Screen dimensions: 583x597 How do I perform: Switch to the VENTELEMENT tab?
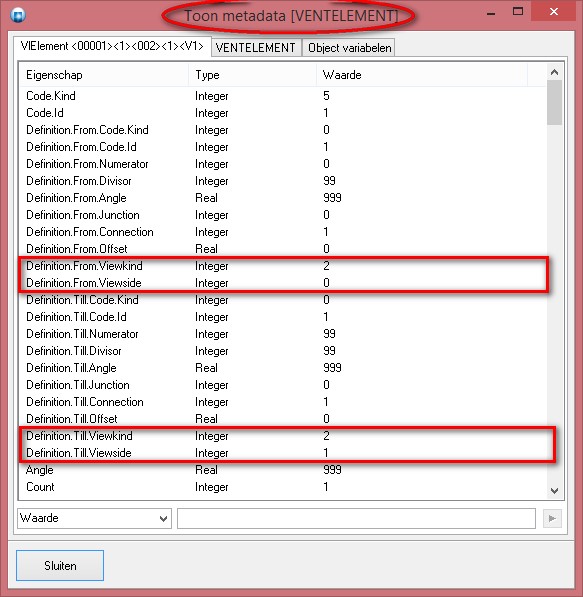[x=256, y=48]
